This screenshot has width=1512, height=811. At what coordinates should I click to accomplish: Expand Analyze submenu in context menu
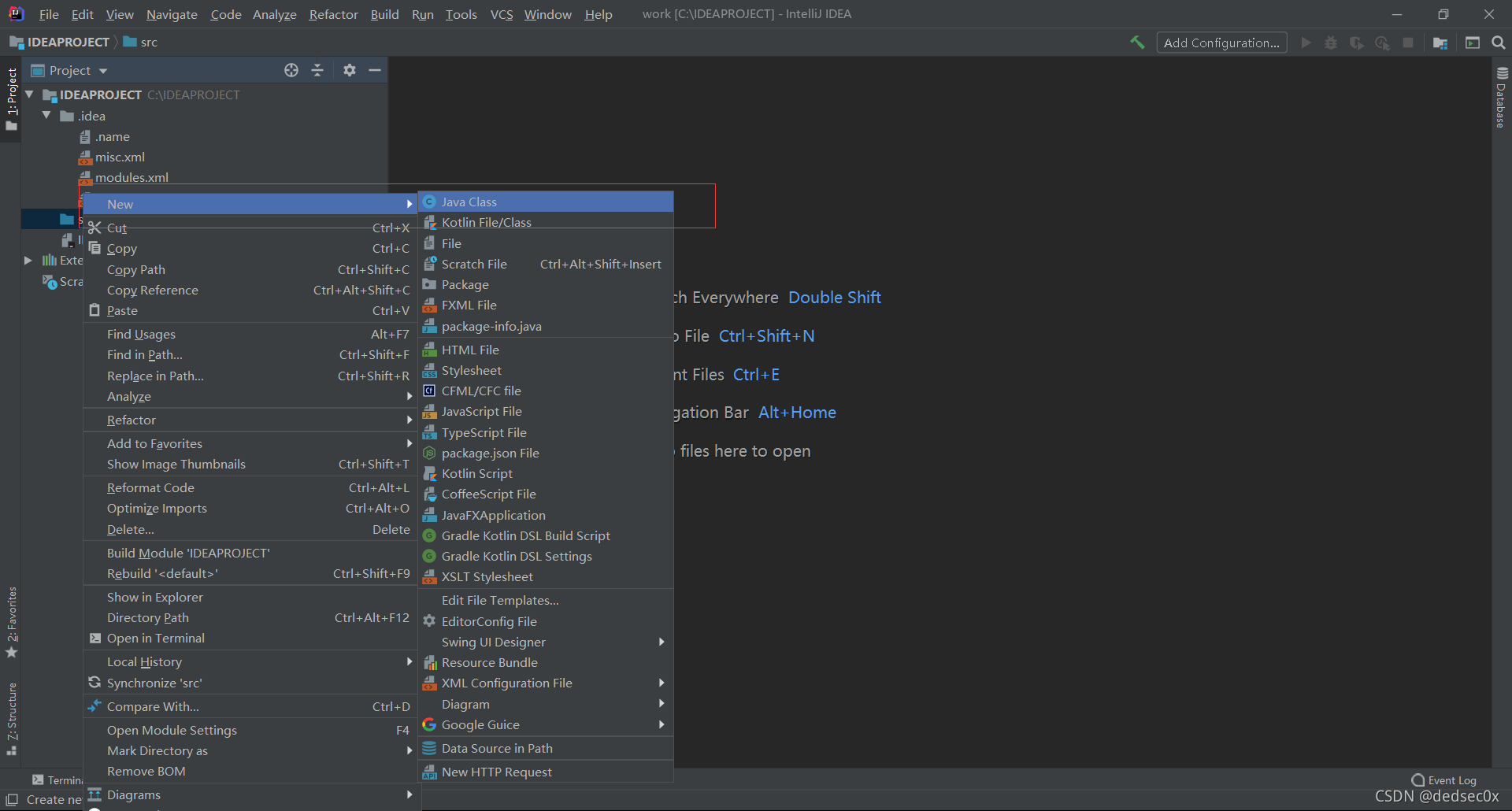pos(250,396)
